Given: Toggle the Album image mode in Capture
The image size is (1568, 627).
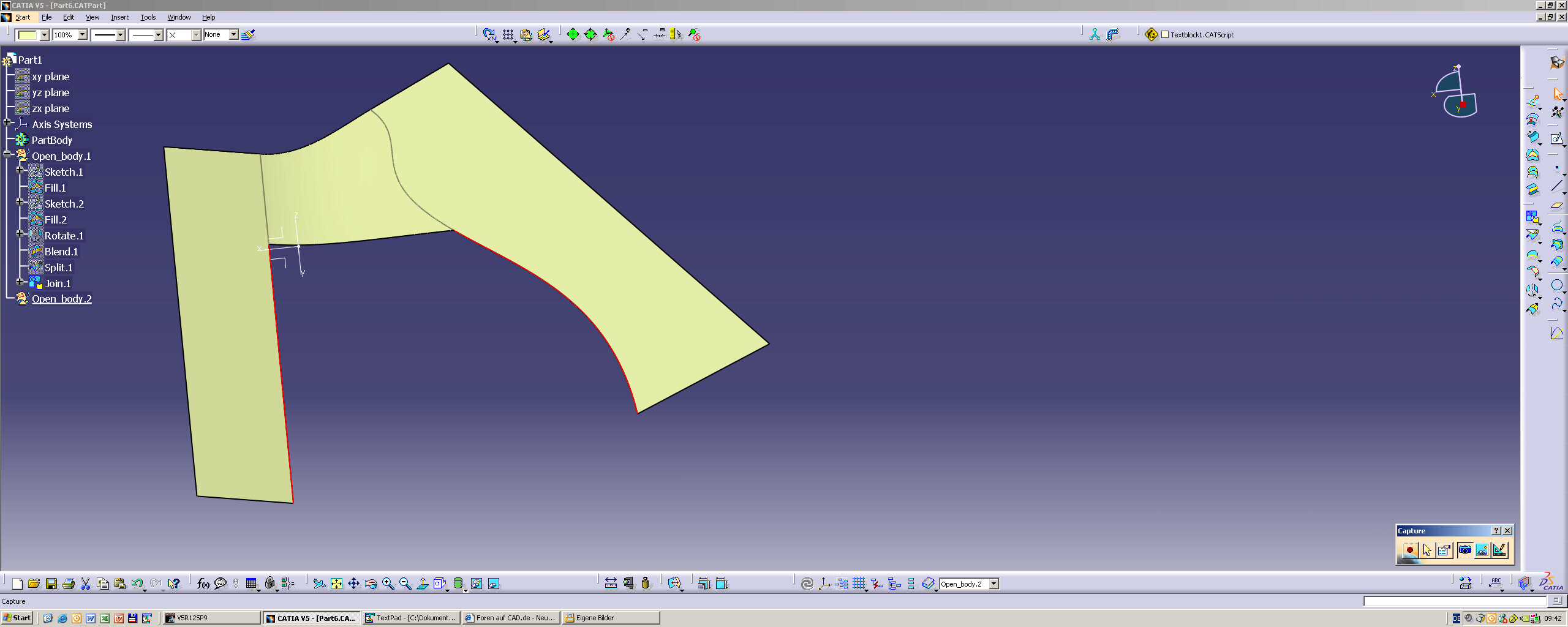Looking at the screenshot, I should click(x=1482, y=550).
